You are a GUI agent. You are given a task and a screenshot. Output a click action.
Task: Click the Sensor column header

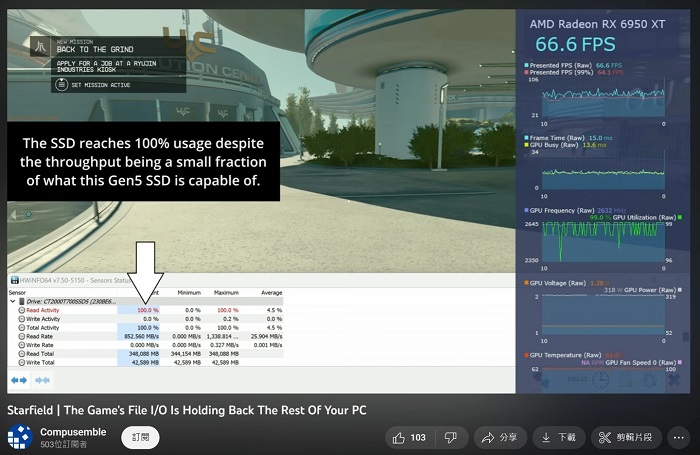click(x=17, y=292)
